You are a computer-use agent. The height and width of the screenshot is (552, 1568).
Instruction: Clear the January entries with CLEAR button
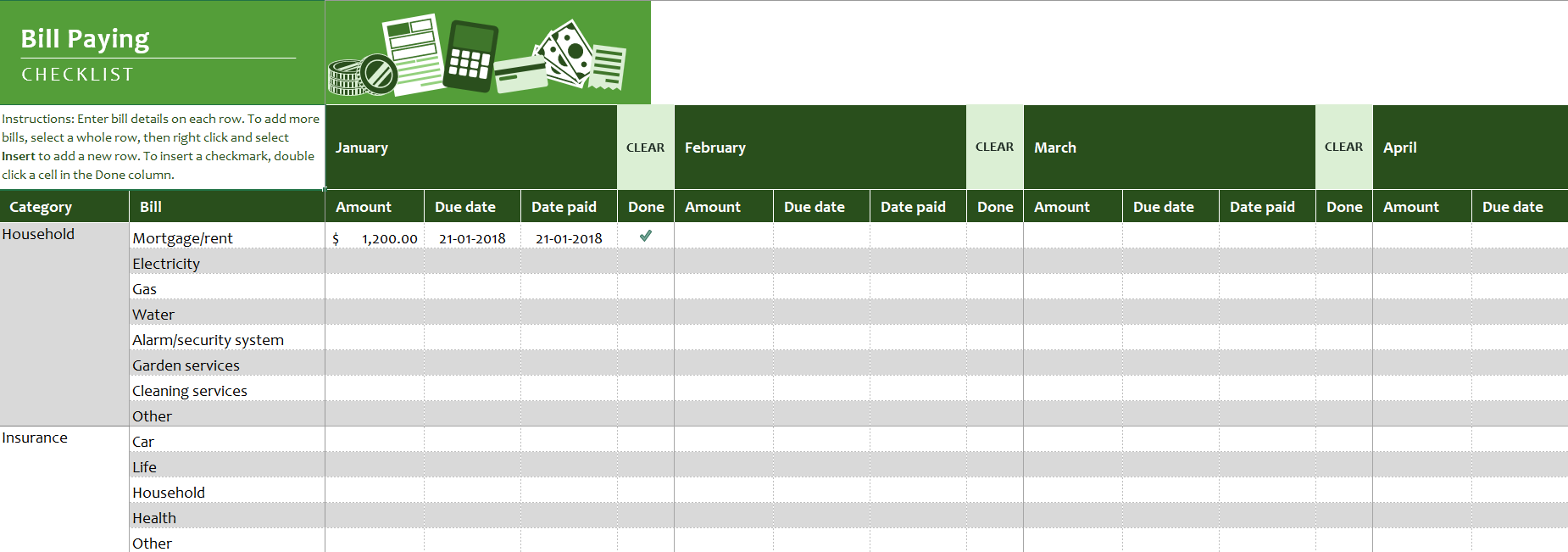pos(646,148)
